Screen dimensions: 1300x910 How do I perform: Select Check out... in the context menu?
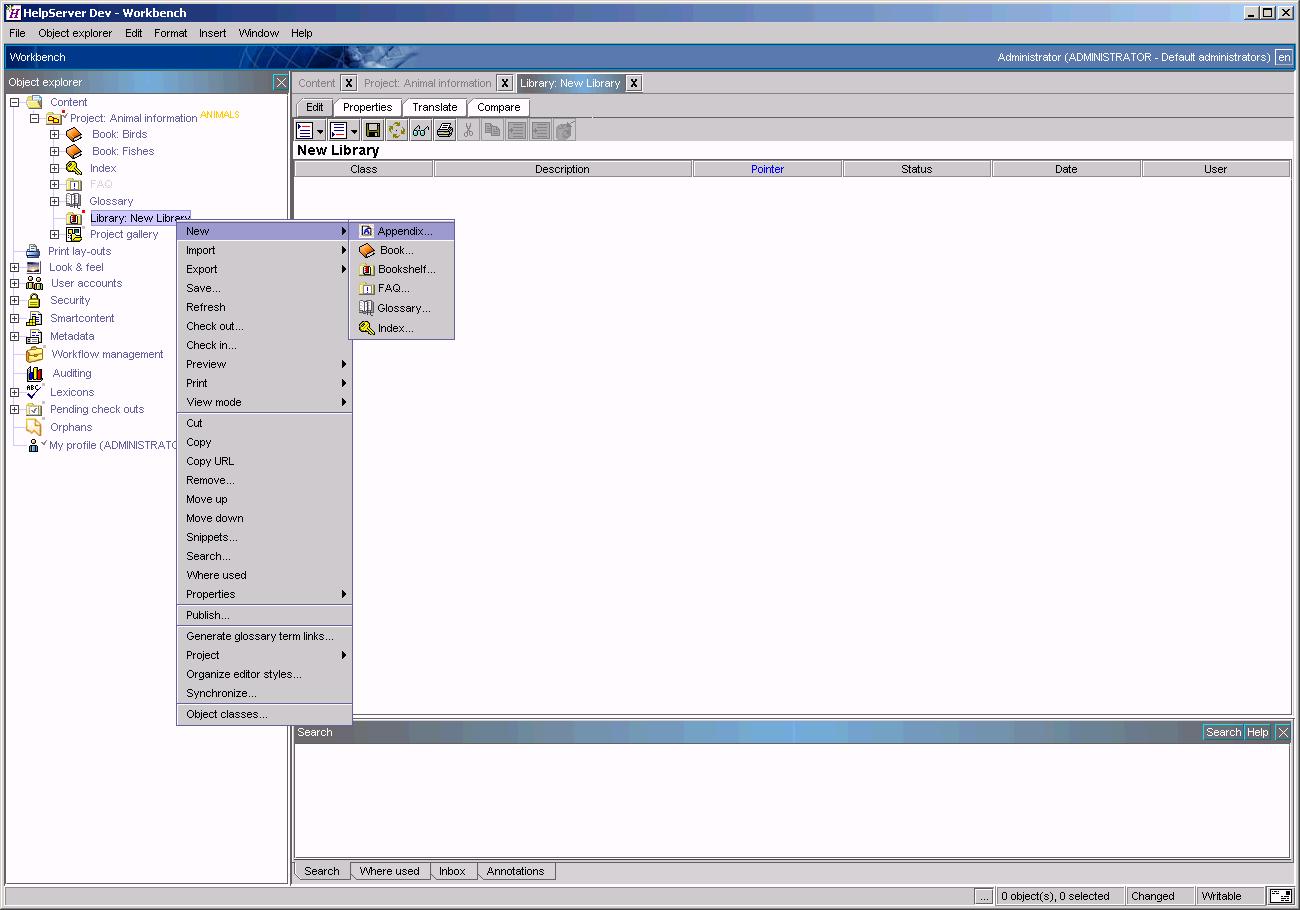click(x=264, y=326)
